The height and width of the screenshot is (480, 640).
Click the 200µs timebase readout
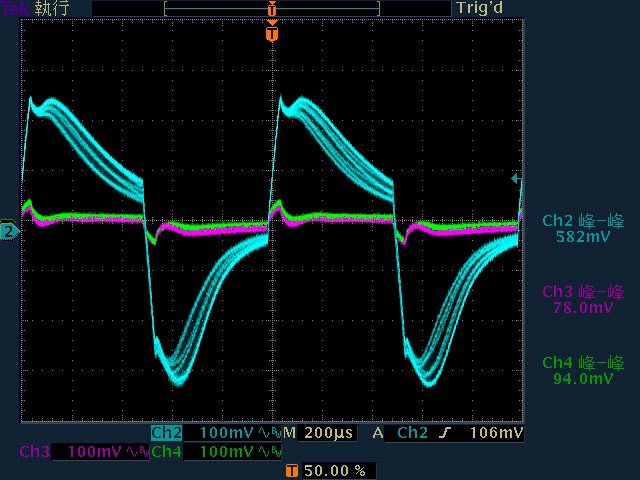[324, 433]
